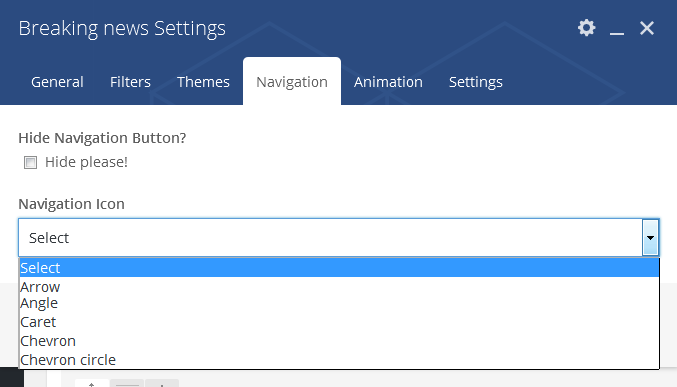Screen dimensions: 677x387
Task: Click the Hide please! label text
Action: [x=86, y=162]
